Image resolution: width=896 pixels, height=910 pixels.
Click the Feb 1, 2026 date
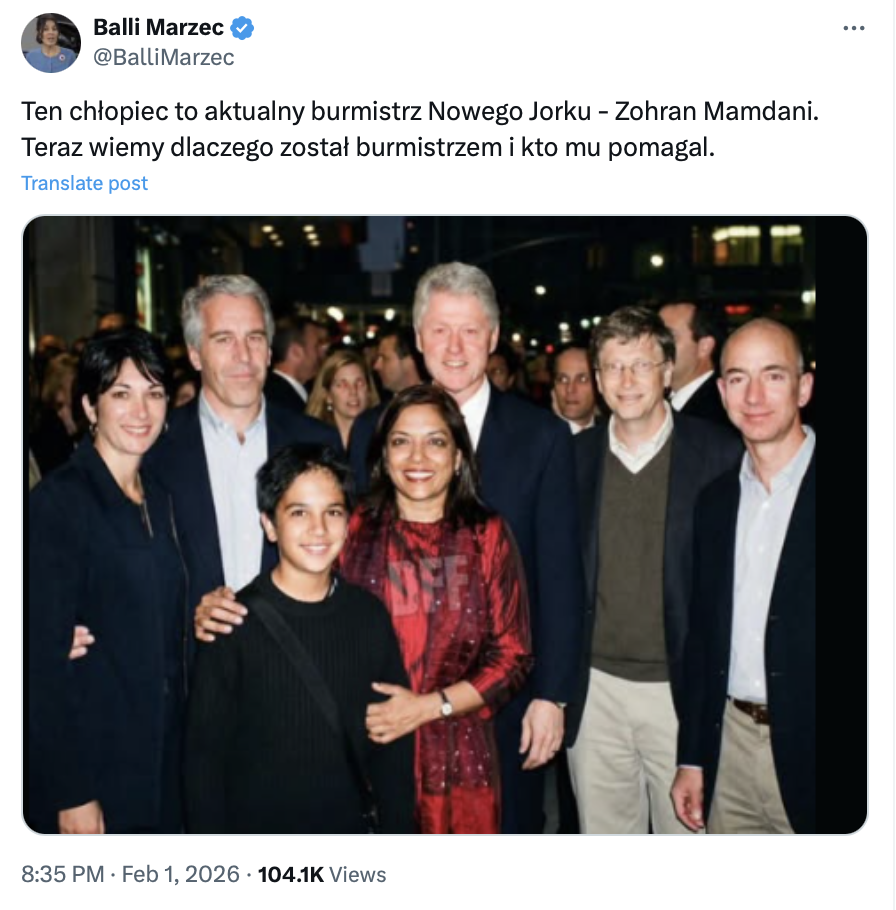[x=181, y=874]
